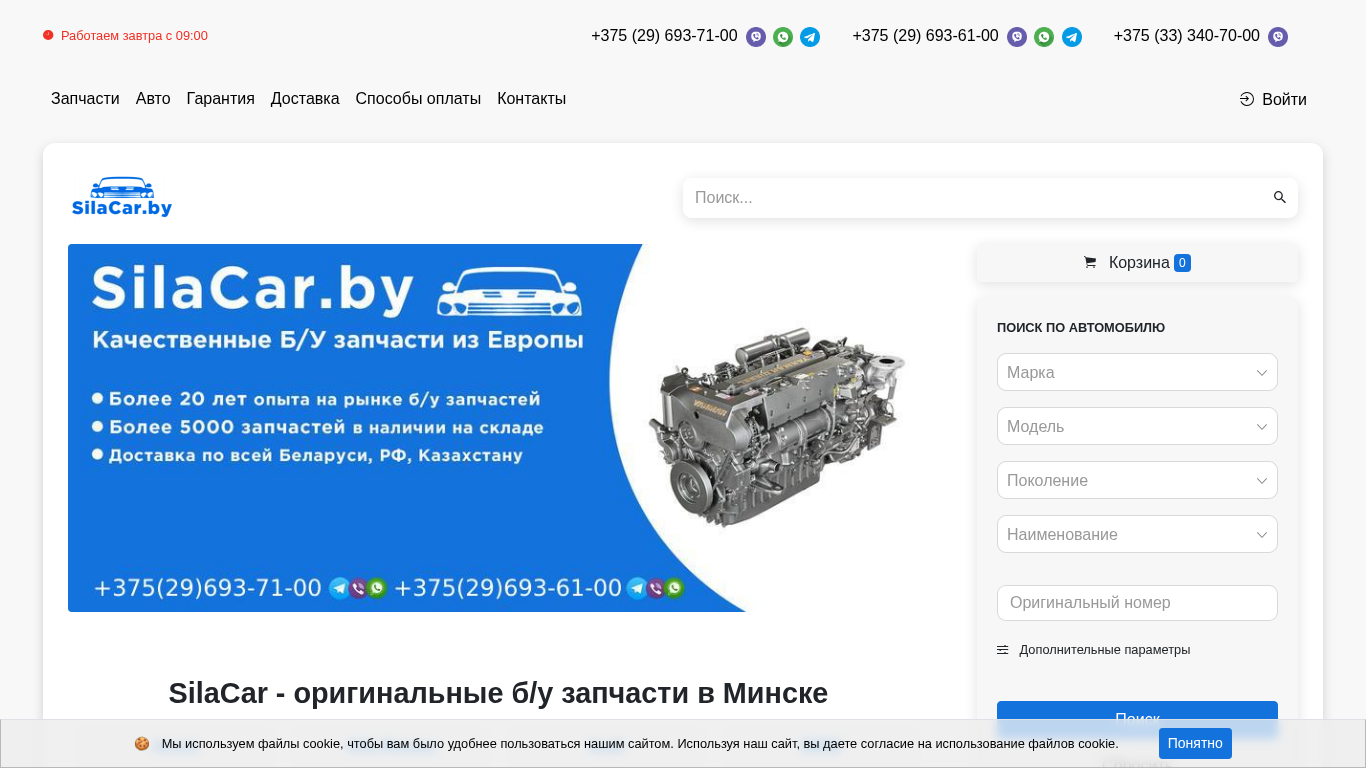Go to the Авто section
The width and height of the screenshot is (1366, 768).
pos(153,99)
